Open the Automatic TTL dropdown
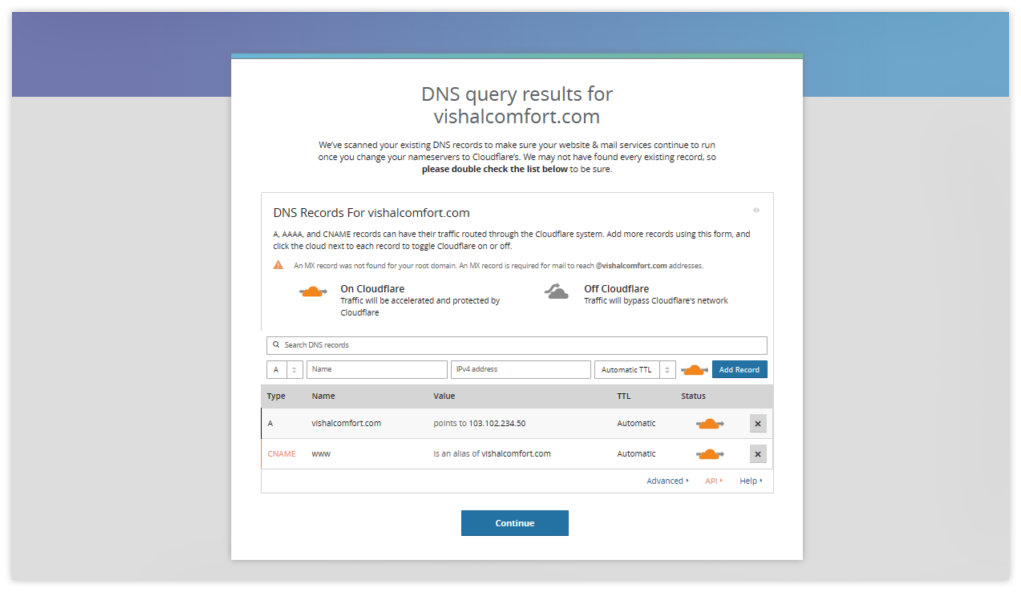This screenshot has width=1021, height=592. (635, 370)
